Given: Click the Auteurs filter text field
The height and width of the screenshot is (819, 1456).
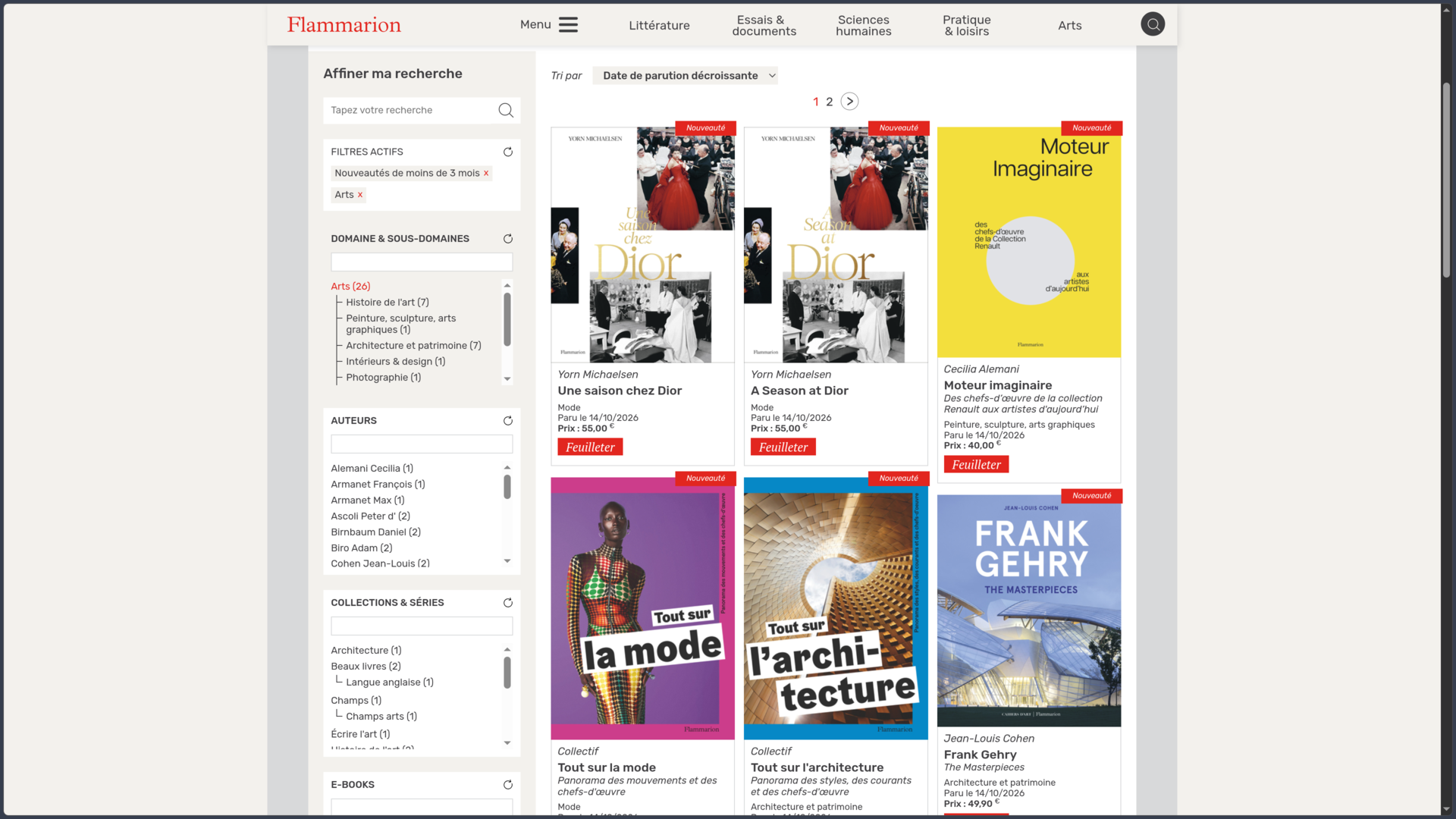Looking at the screenshot, I should point(422,444).
